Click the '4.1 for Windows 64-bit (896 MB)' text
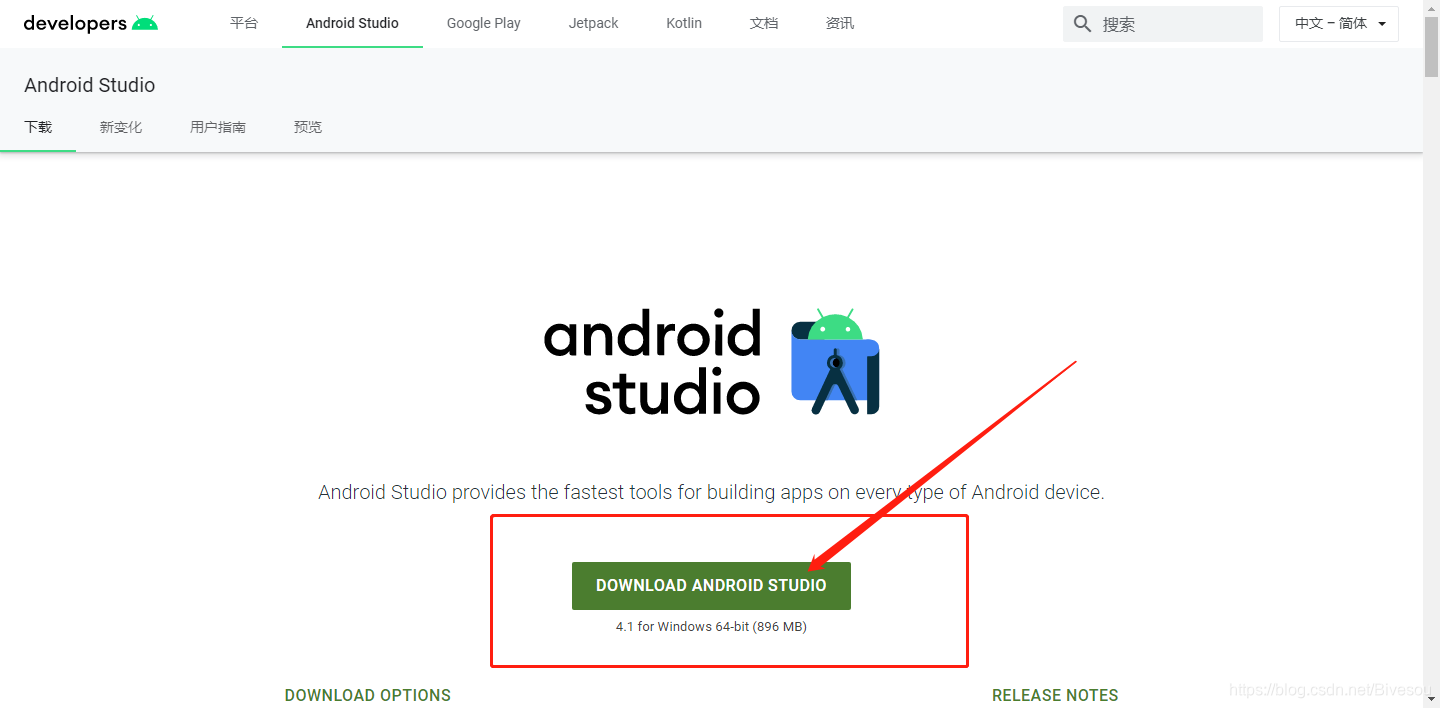This screenshot has height=708, width=1440. coord(711,627)
